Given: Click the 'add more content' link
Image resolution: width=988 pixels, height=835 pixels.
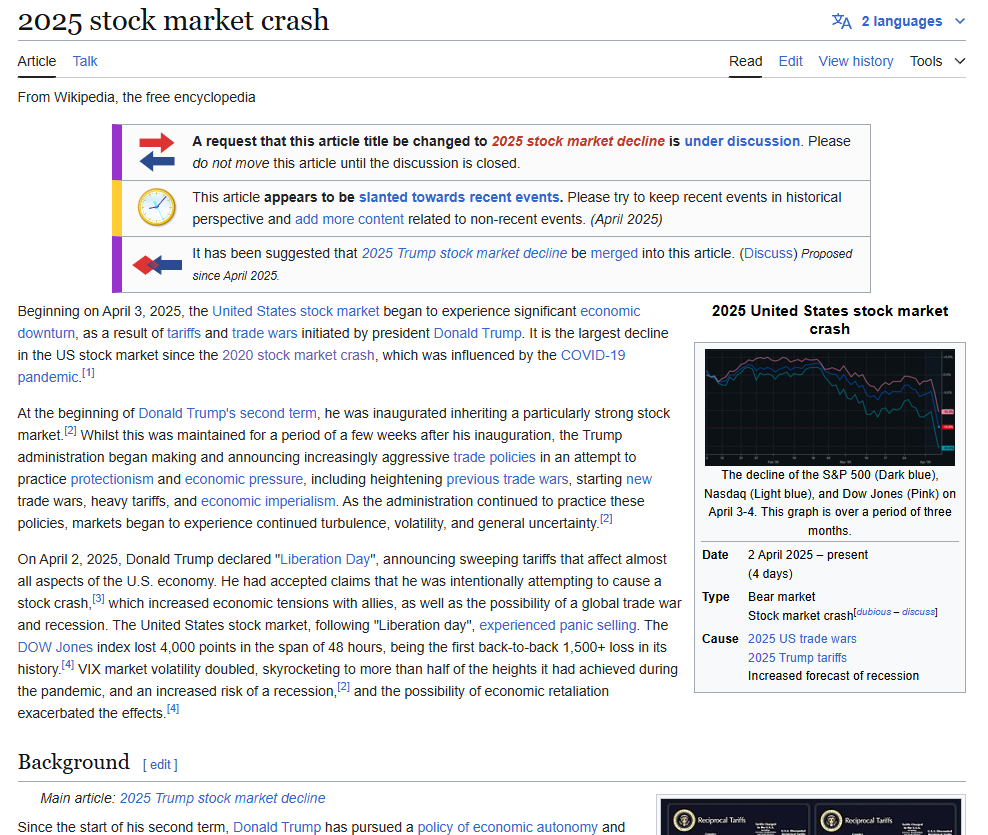Looking at the screenshot, I should (x=349, y=219).
